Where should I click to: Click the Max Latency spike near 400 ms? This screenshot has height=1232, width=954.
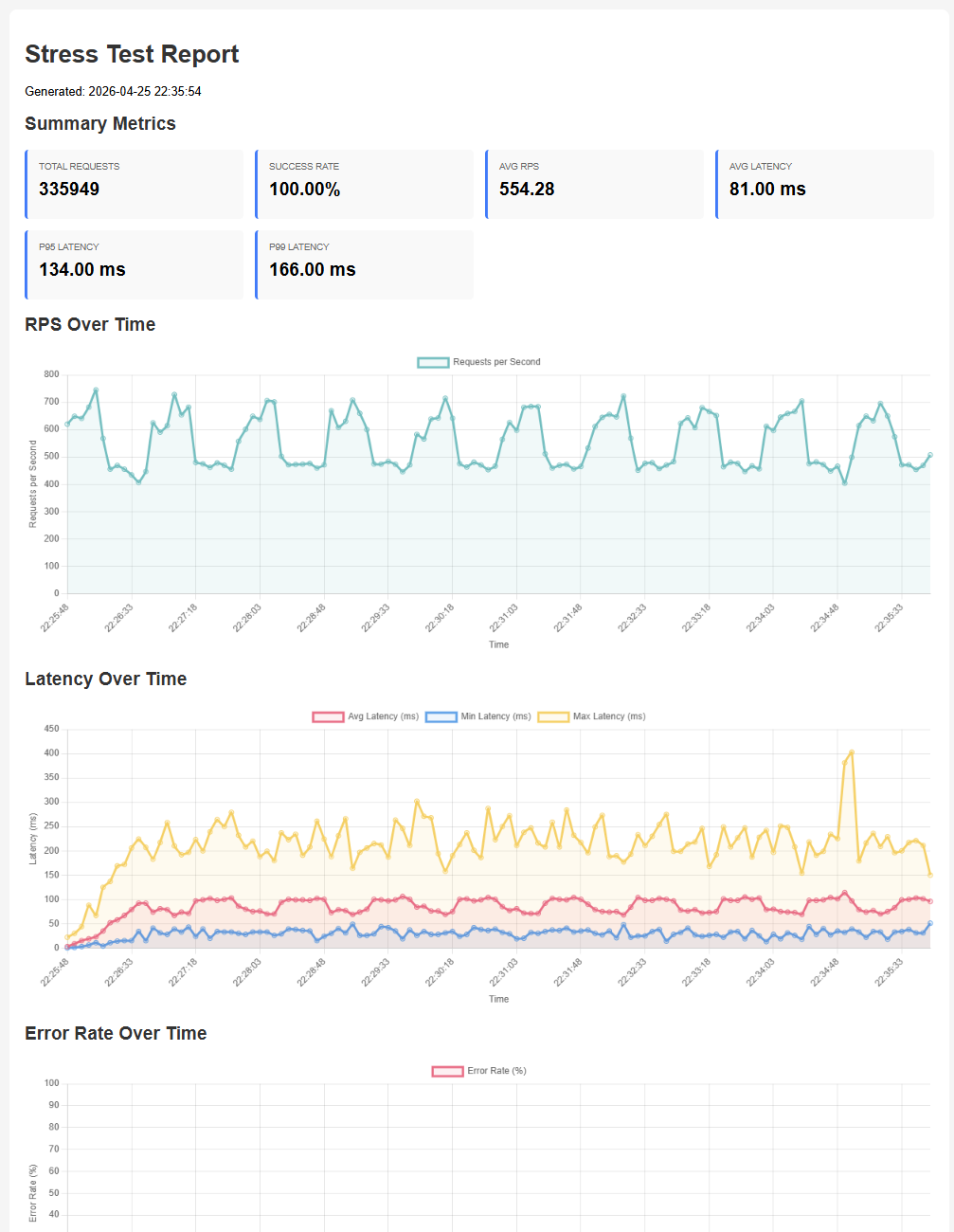click(852, 752)
